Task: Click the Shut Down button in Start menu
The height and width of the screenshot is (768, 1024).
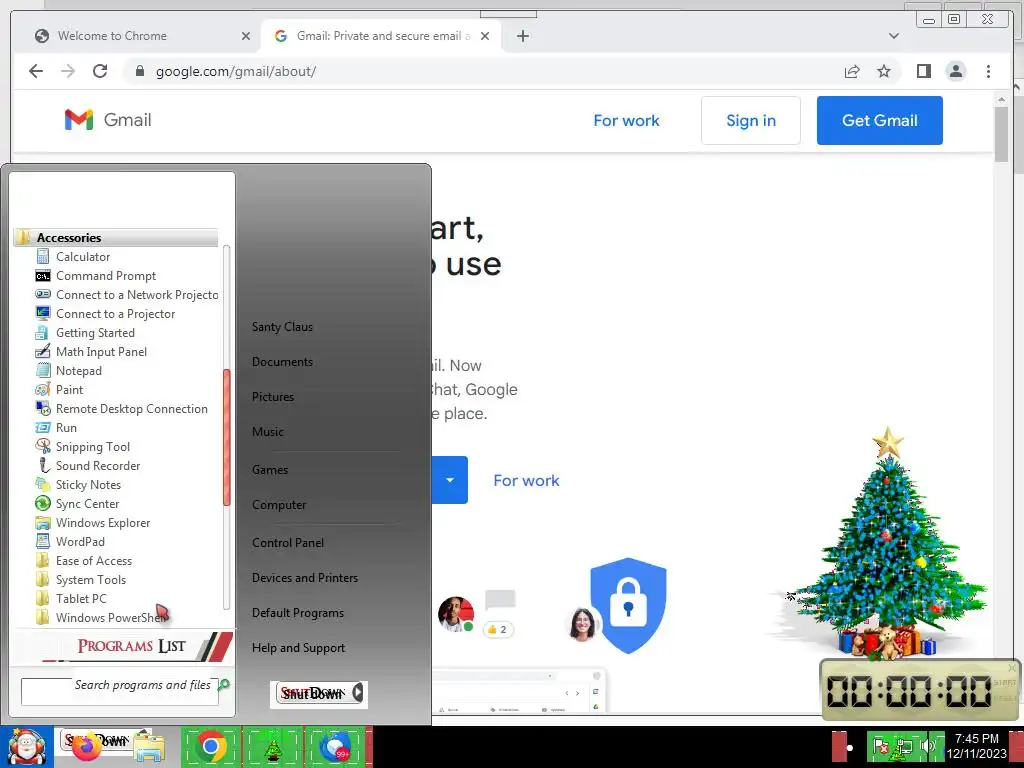Action: (312, 694)
